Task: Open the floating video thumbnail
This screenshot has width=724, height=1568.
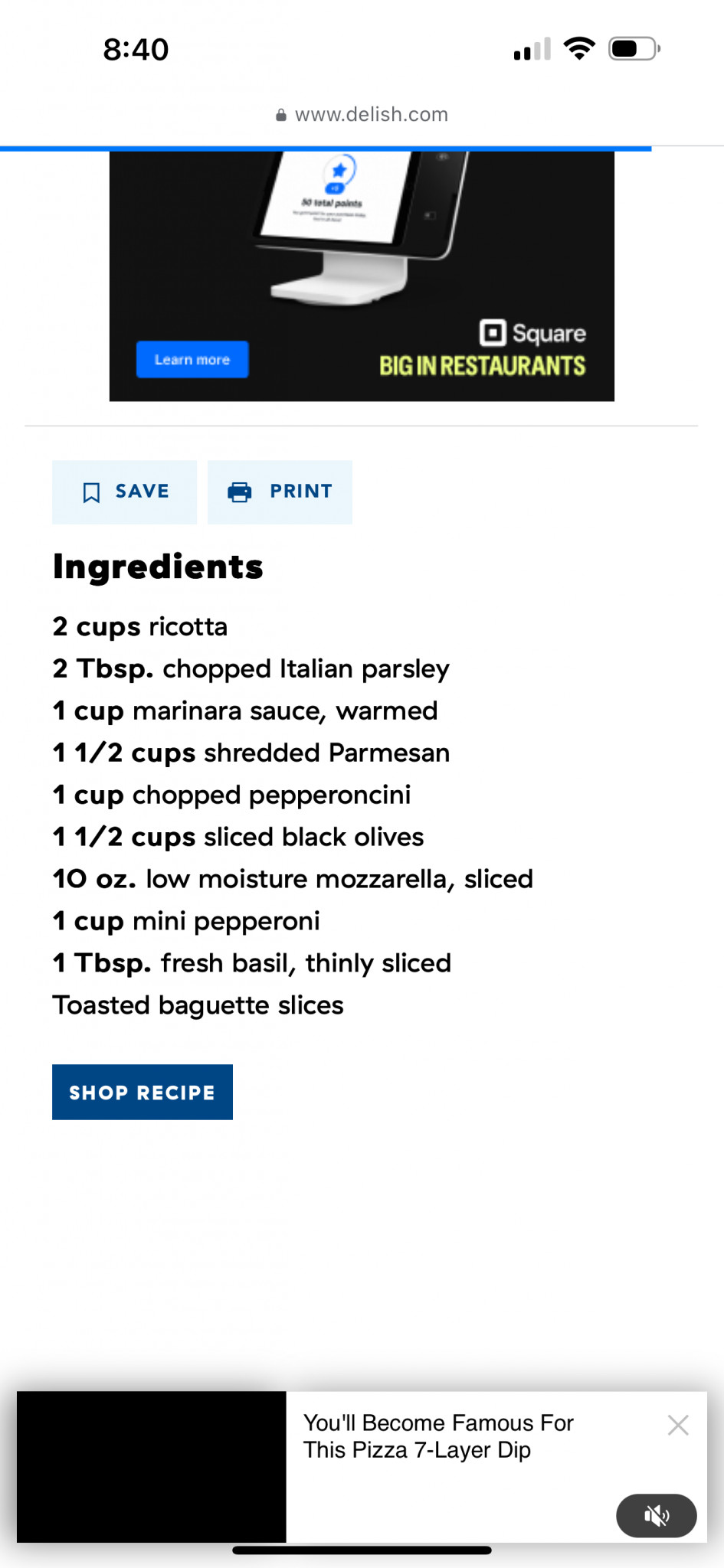Action: tap(152, 1466)
